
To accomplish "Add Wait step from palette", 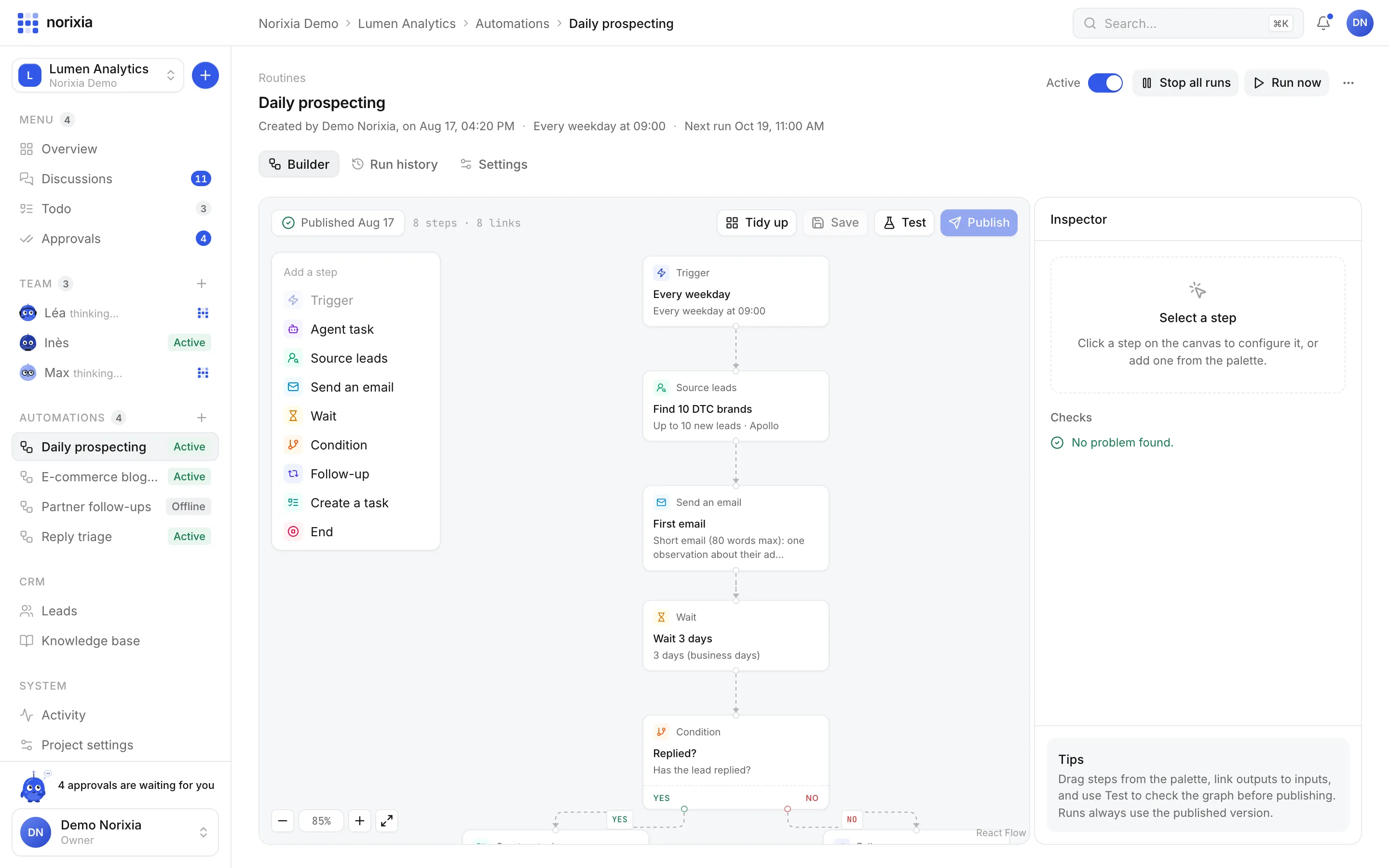I will pyautogui.click(x=356, y=416).
